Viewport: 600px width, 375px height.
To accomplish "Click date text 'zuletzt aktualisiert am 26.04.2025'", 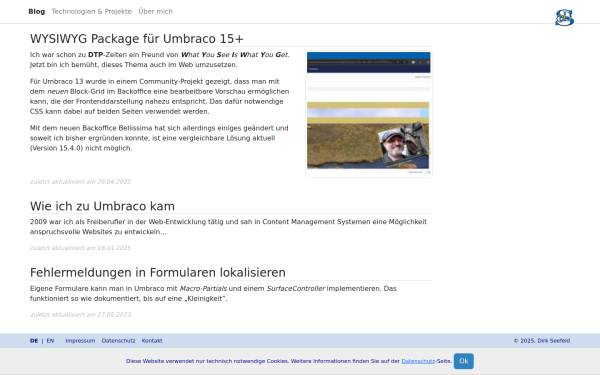I will point(80,181).
